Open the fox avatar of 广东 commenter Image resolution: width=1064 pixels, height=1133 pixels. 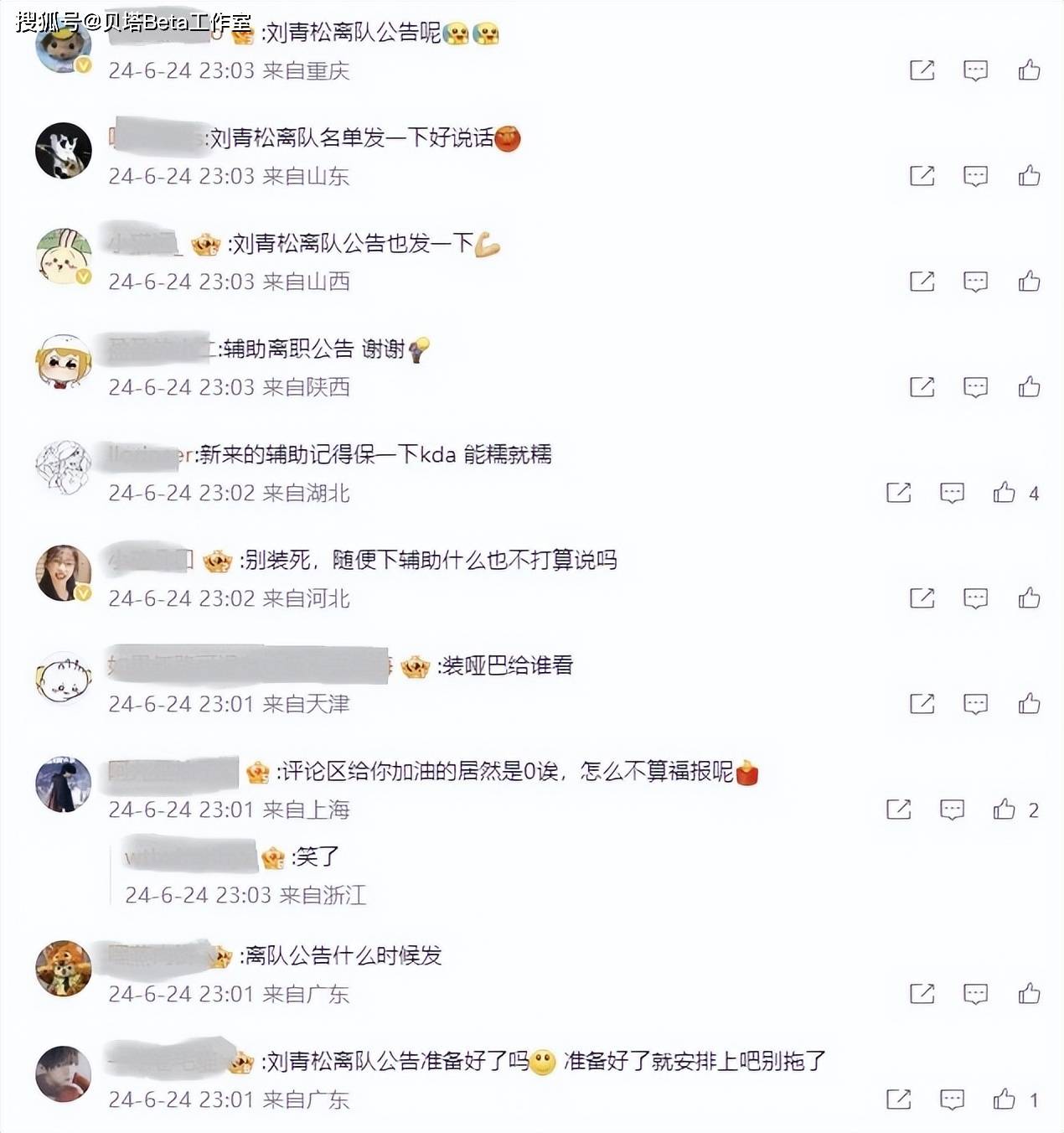point(64,968)
